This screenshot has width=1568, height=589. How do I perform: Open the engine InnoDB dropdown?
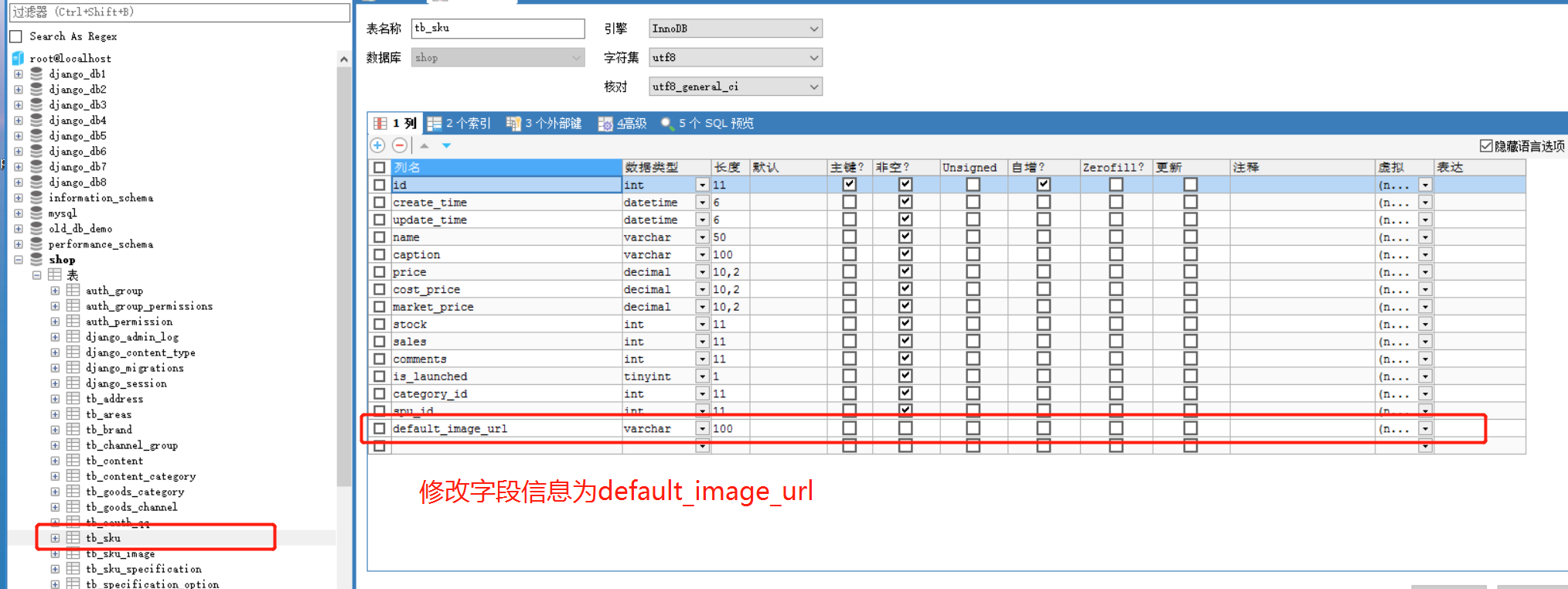click(x=813, y=29)
